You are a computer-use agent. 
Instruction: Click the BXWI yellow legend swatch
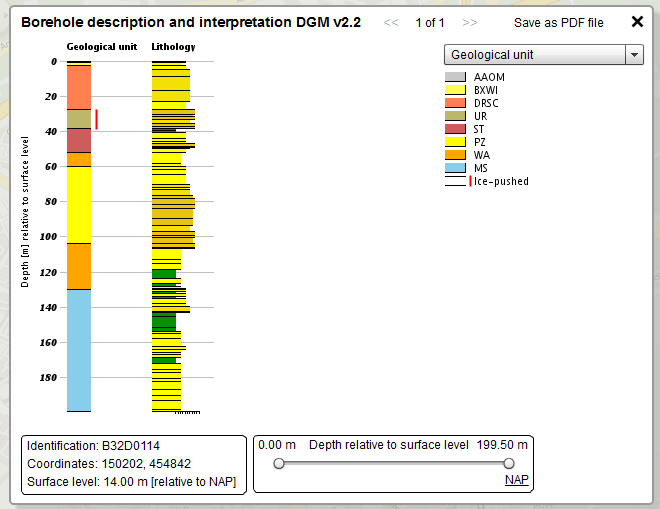click(455, 90)
